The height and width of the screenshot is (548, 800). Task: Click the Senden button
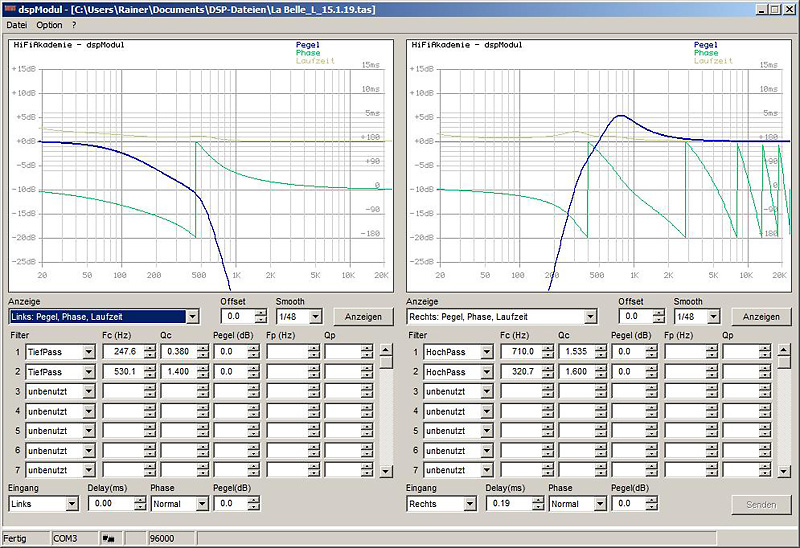point(761,505)
